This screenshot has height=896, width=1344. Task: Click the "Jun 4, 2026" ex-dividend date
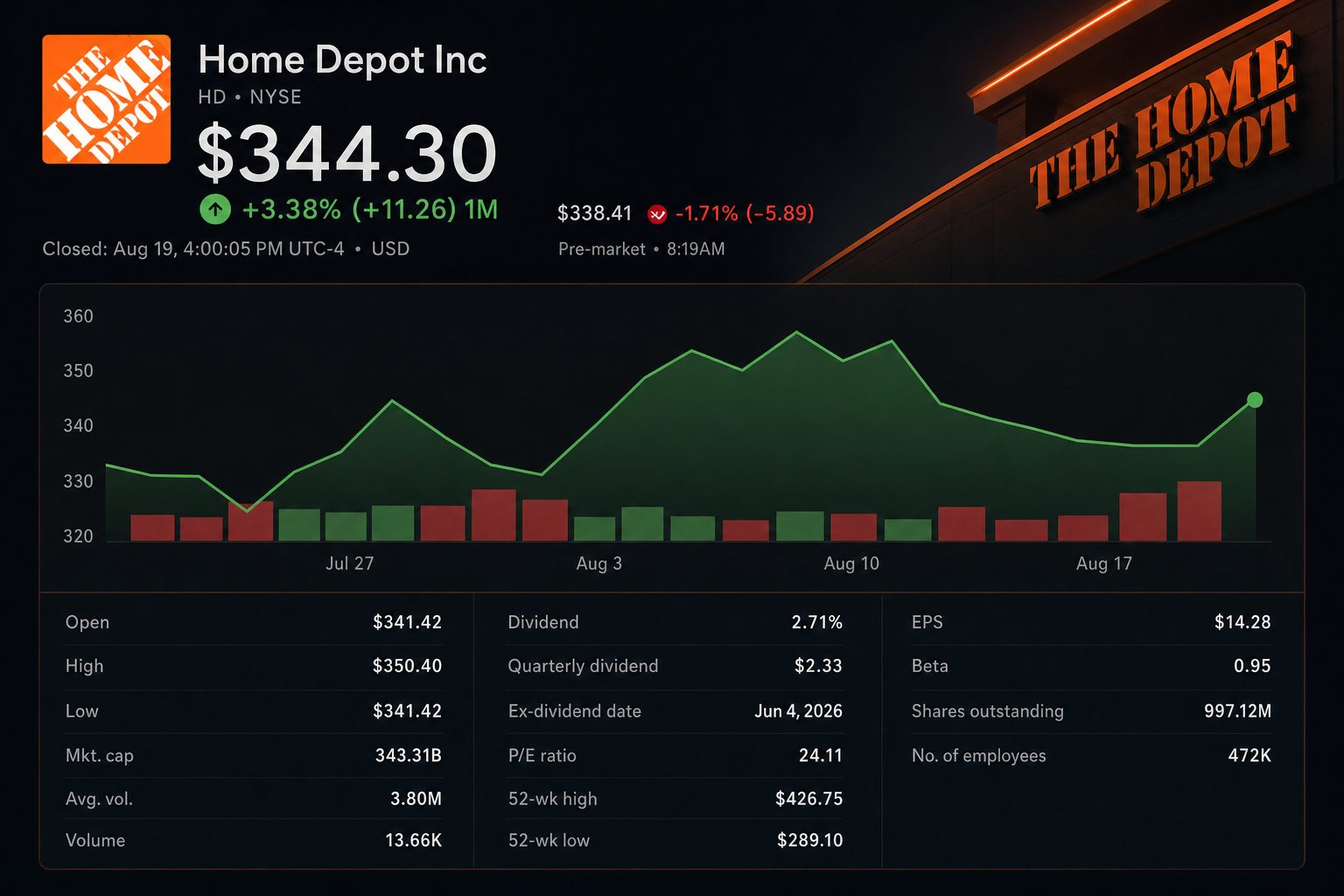(x=799, y=711)
